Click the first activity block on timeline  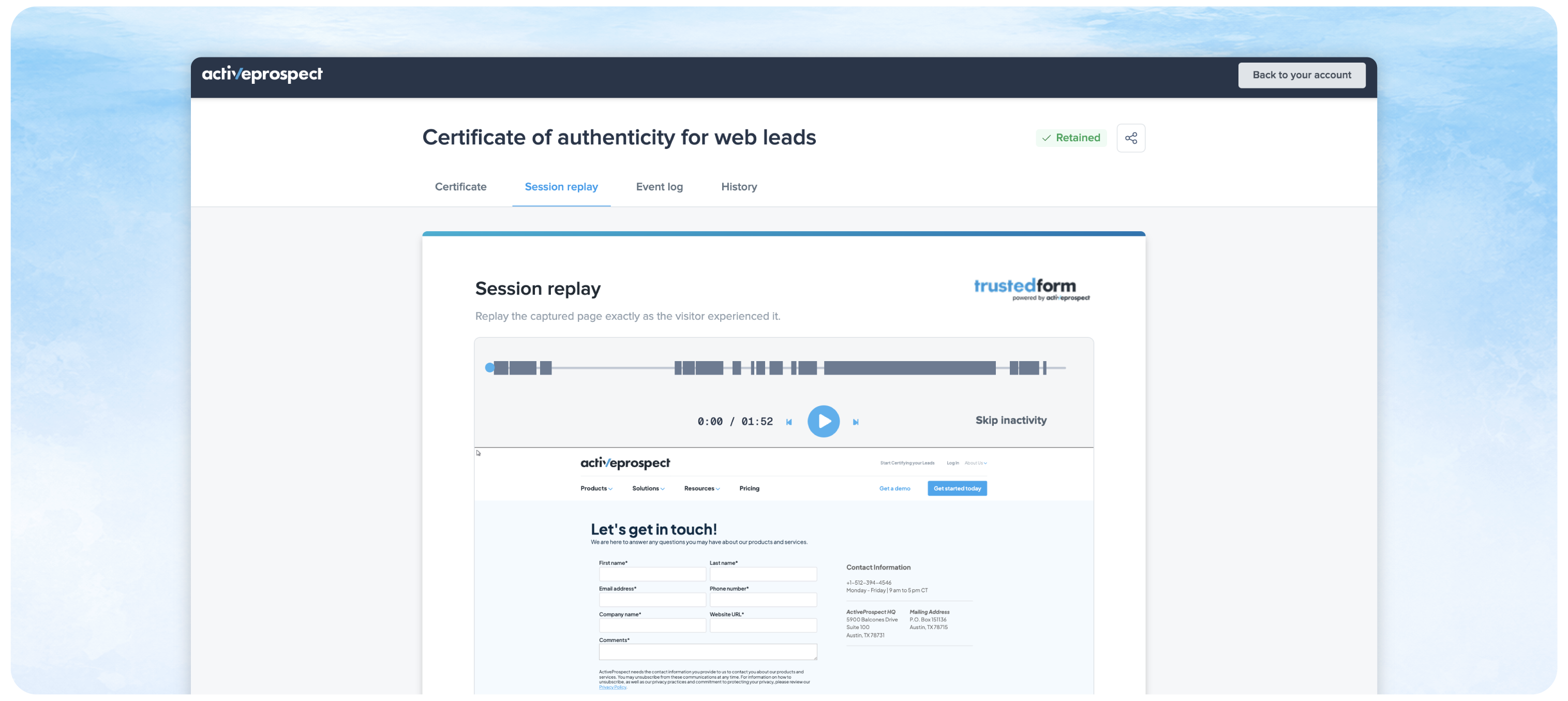point(500,367)
